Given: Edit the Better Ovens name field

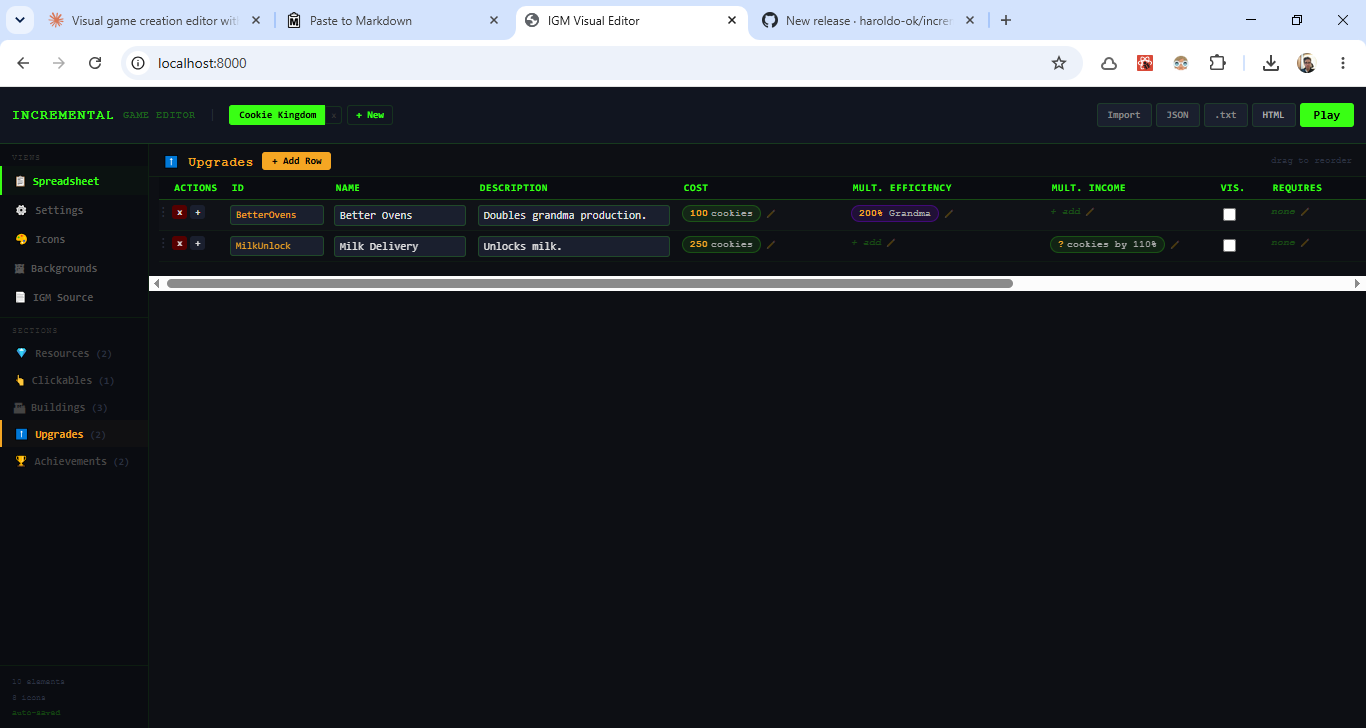Looking at the screenshot, I should [400, 215].
